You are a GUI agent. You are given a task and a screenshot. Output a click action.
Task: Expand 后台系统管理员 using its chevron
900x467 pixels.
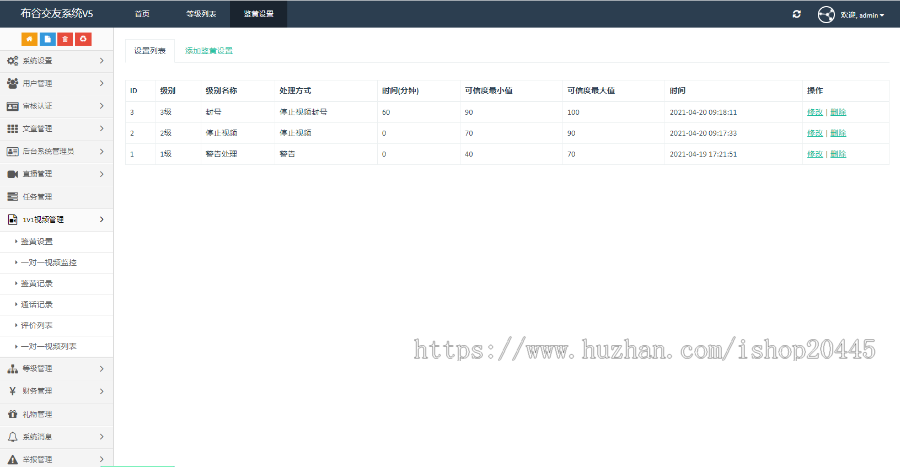click(102, 151)
